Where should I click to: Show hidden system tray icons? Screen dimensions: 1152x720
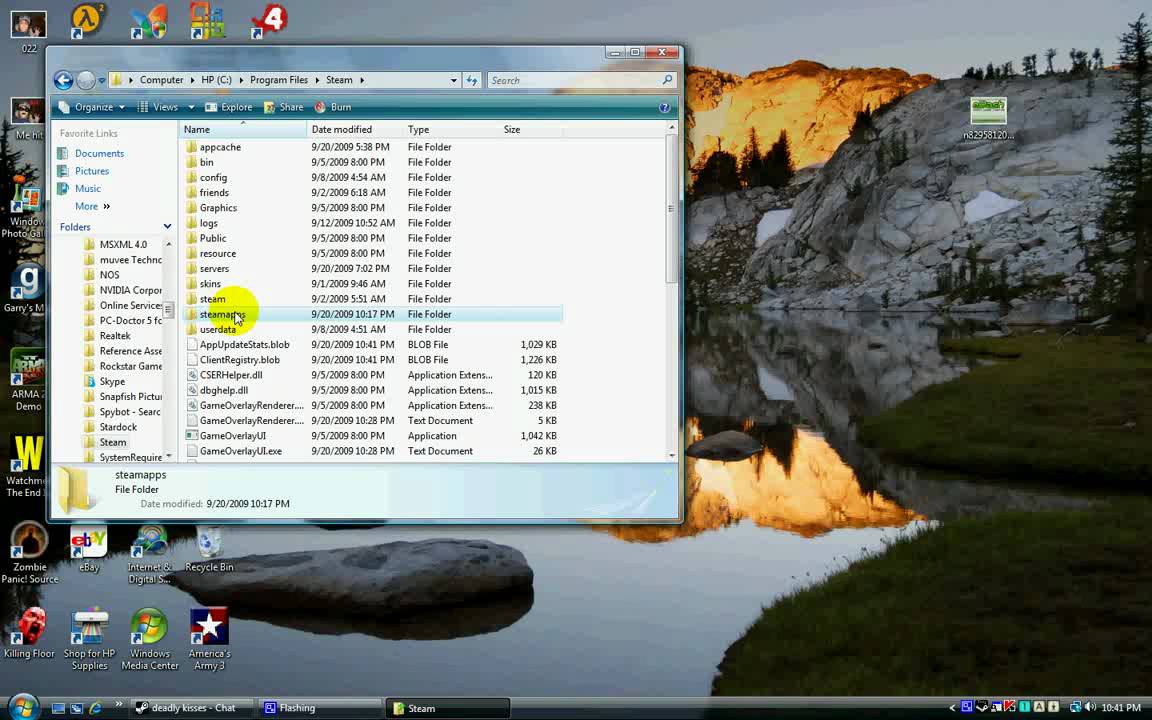tap(952, 708)
